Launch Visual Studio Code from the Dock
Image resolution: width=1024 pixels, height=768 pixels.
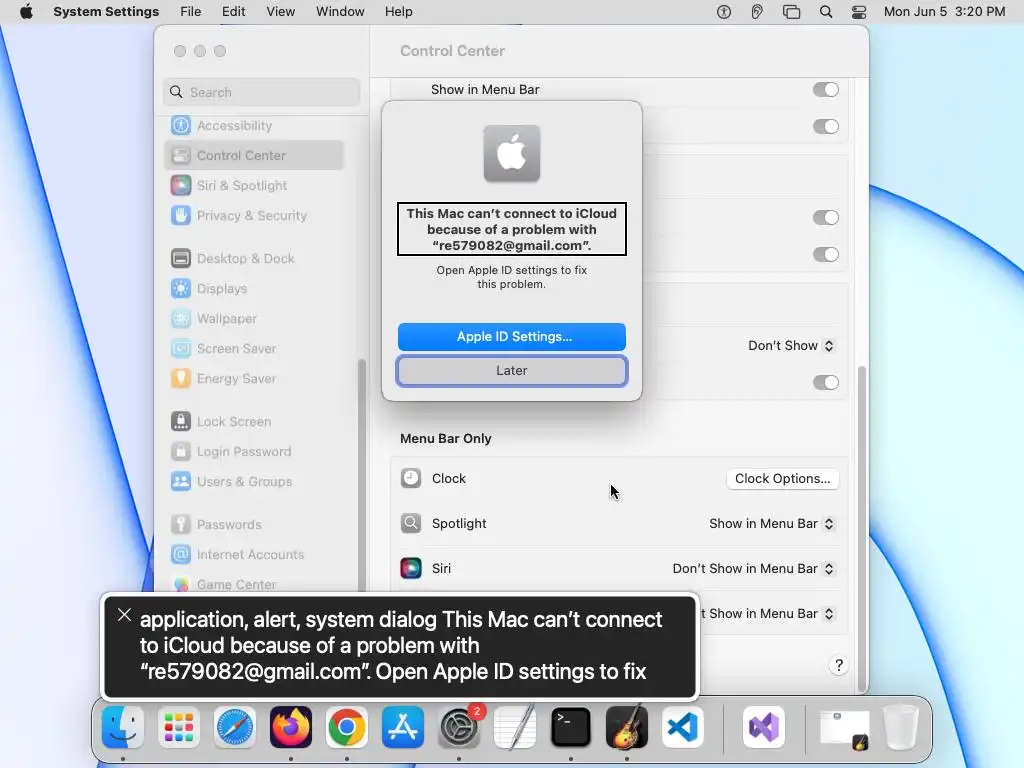683,727
